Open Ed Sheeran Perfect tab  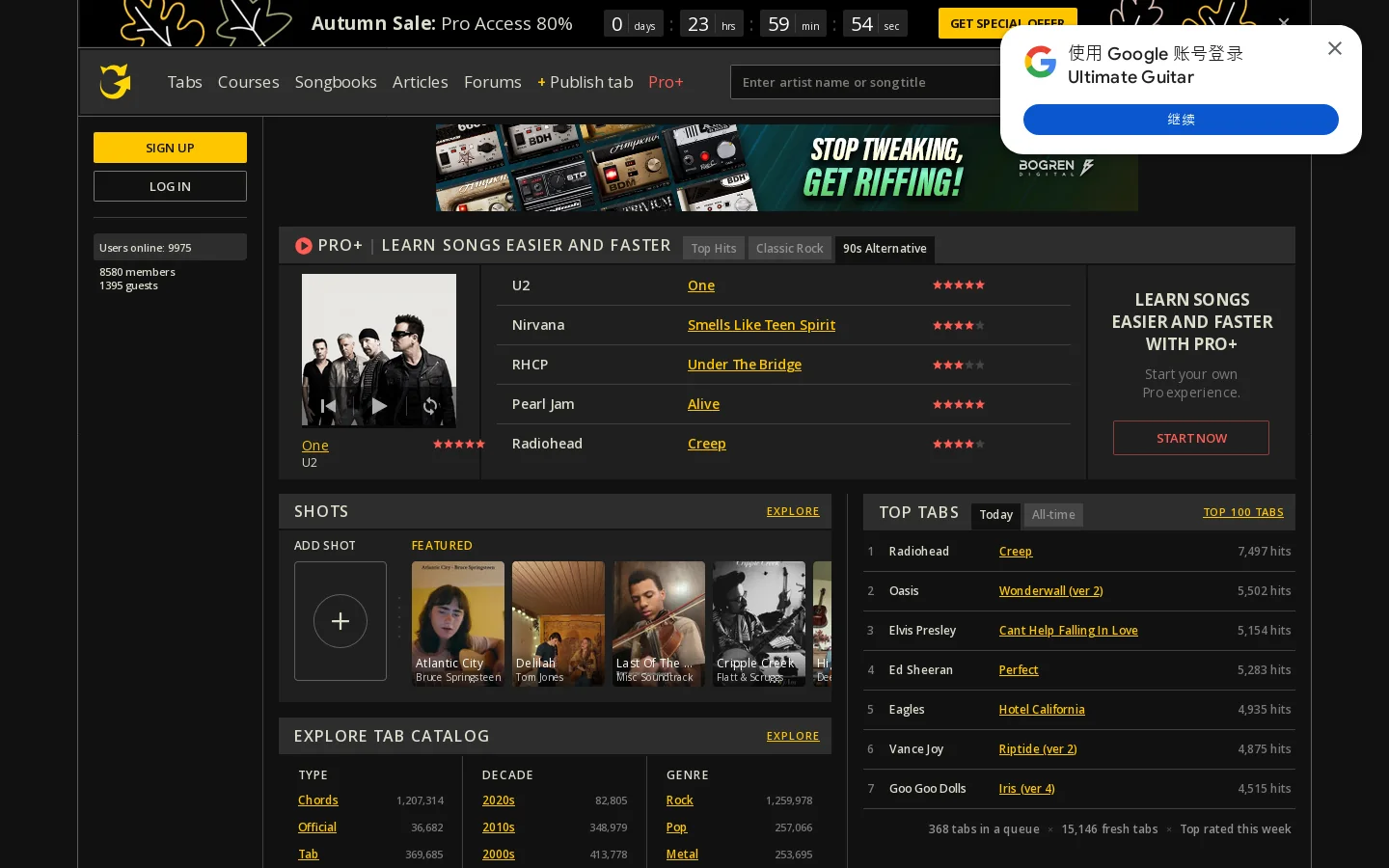click(x=1019, y=670)
